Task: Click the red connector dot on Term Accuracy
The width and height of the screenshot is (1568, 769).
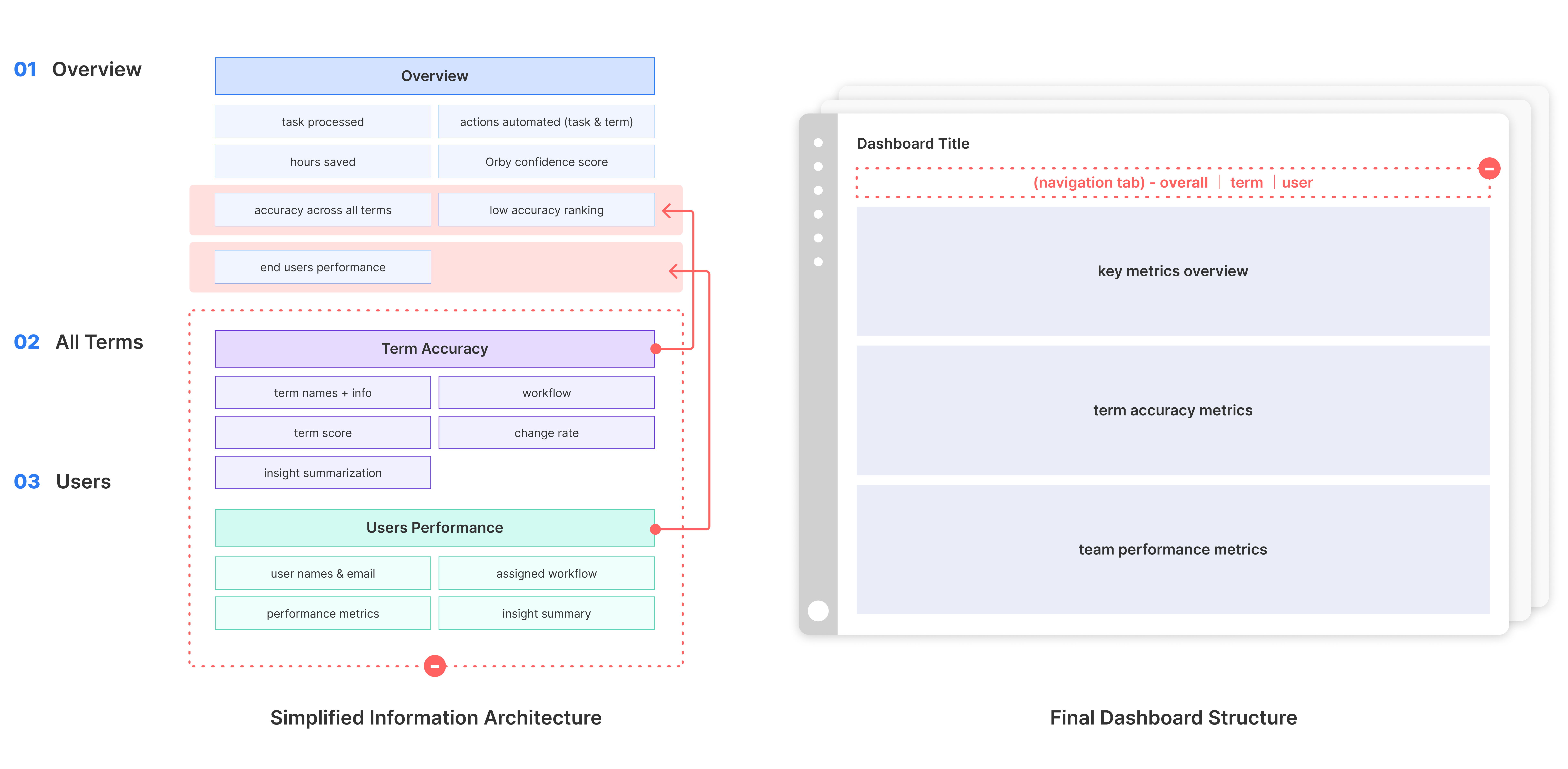Action: coord(656,349)
